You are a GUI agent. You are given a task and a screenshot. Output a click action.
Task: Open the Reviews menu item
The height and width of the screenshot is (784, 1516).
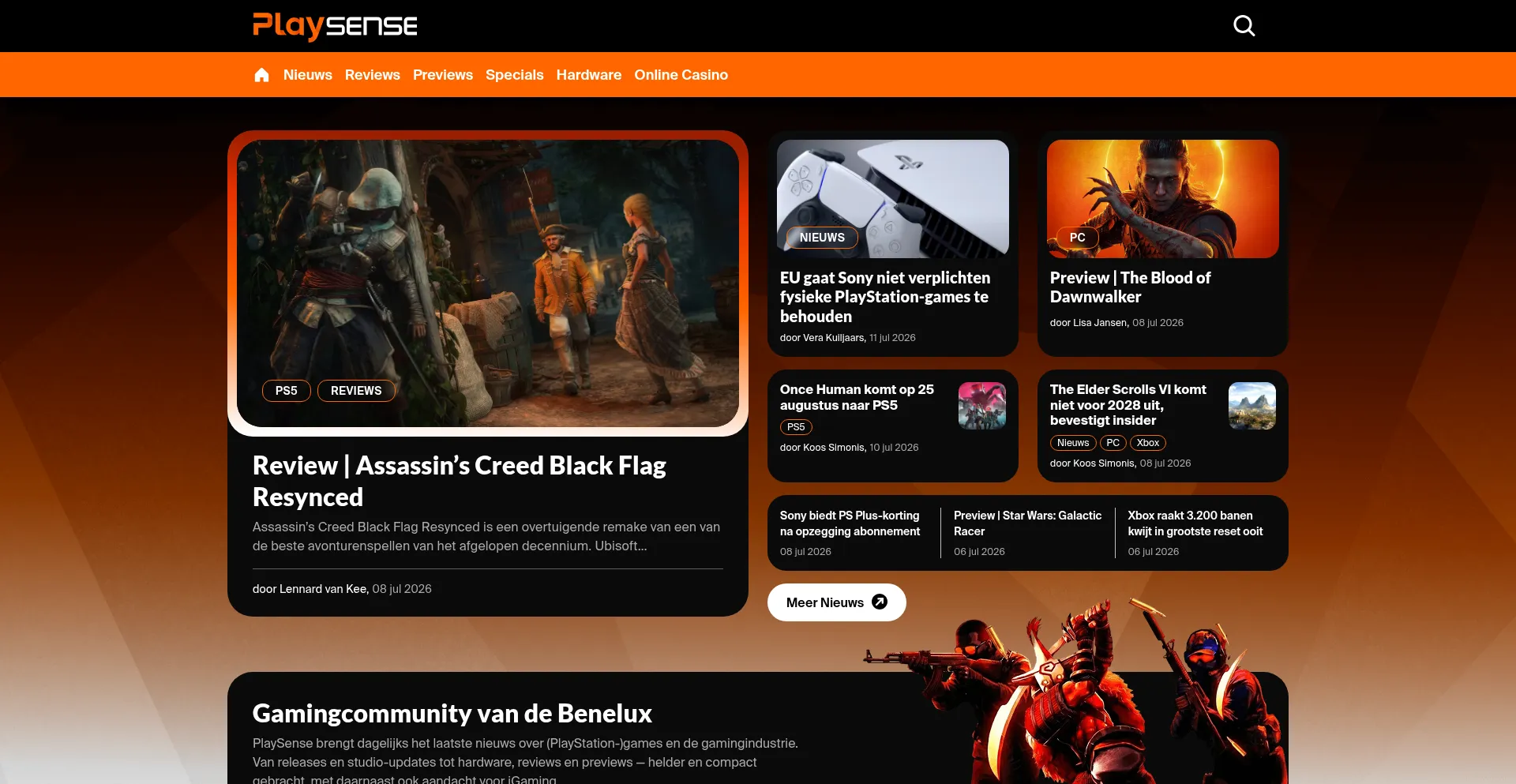(373, 75)
